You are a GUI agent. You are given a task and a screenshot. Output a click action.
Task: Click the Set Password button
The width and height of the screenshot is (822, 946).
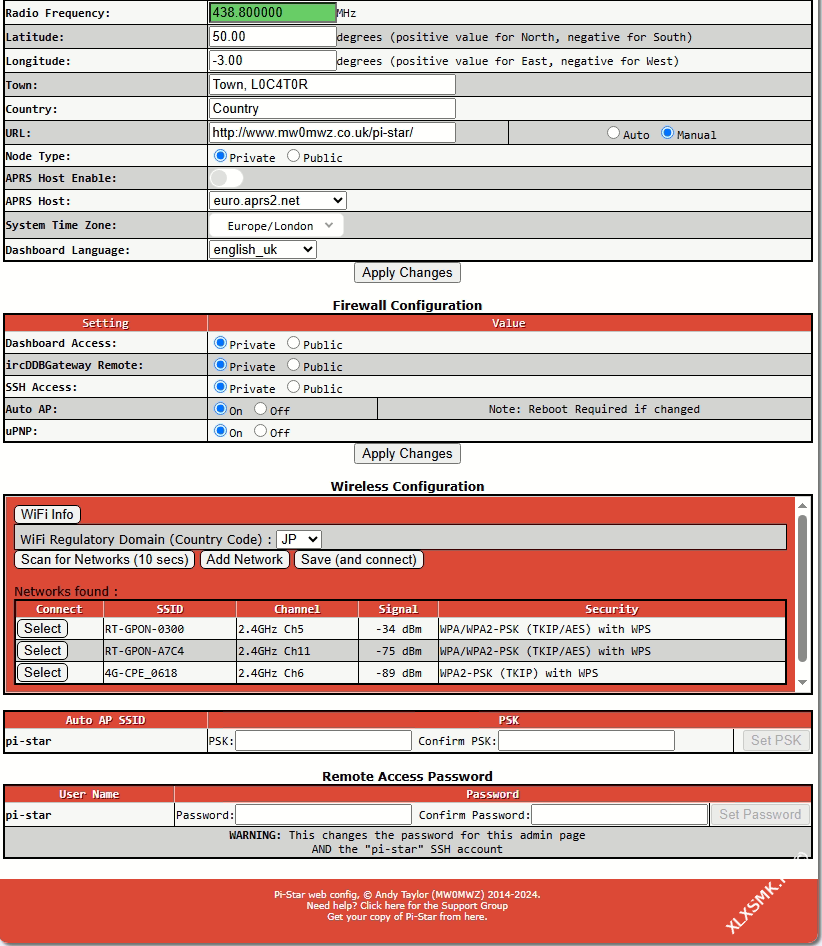(x=760, y=814)
